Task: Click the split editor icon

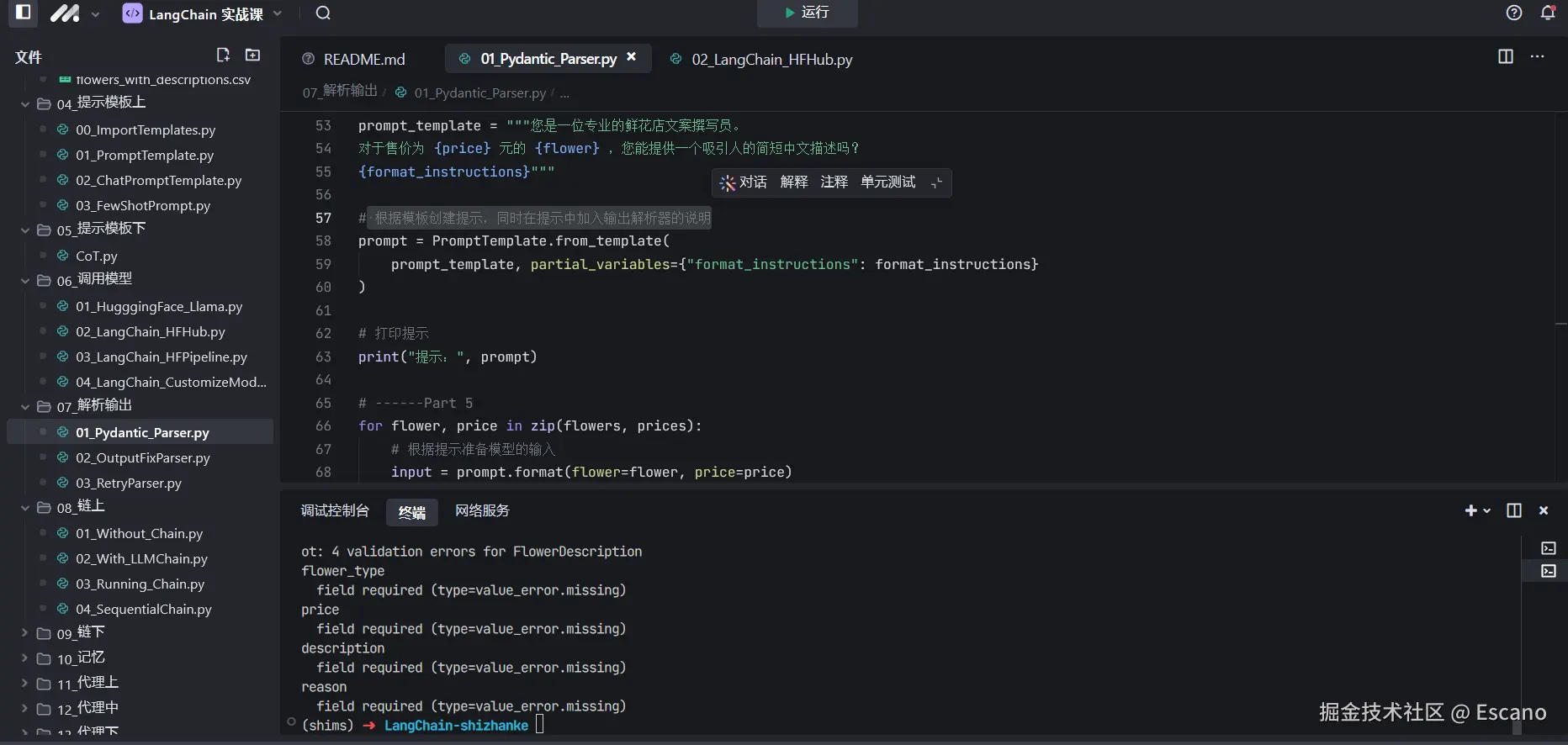Action: 1506,56
